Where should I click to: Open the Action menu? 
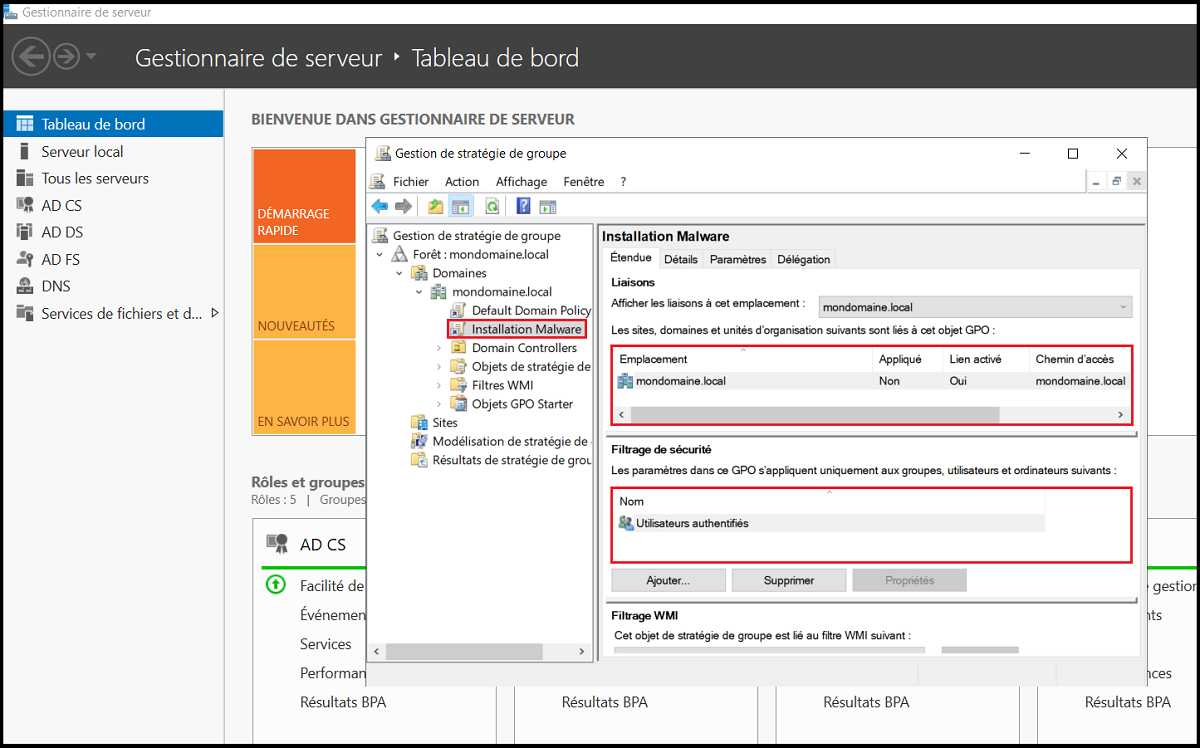pos(462,182)
